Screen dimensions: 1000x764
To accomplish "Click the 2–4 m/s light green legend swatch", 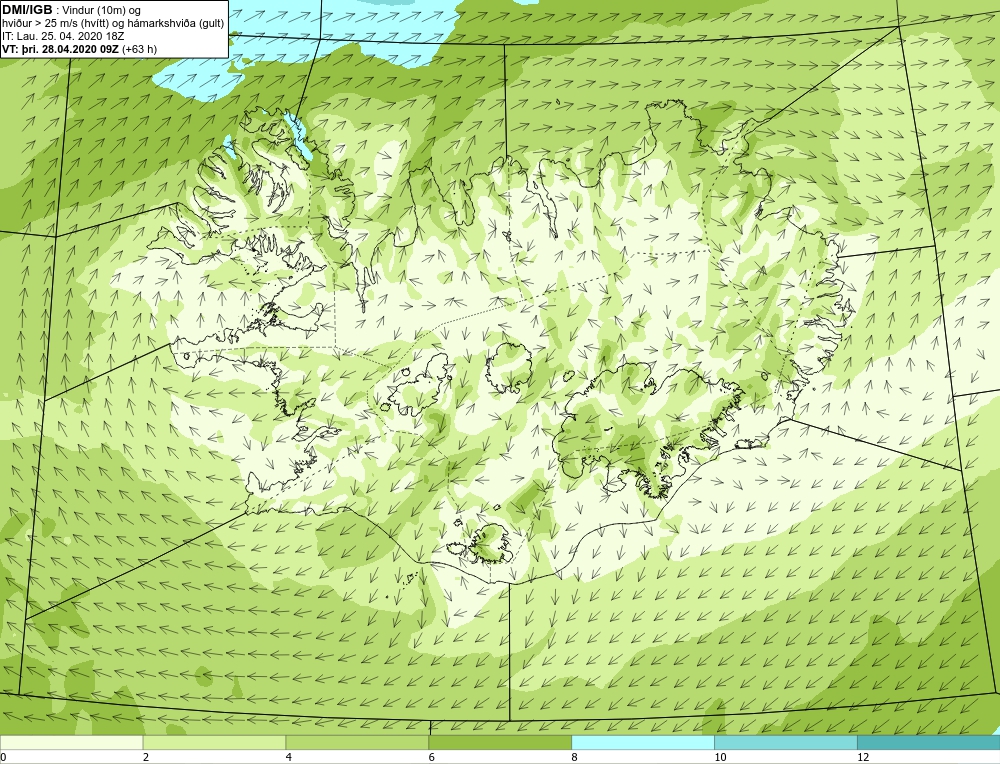I will point(214,742).
